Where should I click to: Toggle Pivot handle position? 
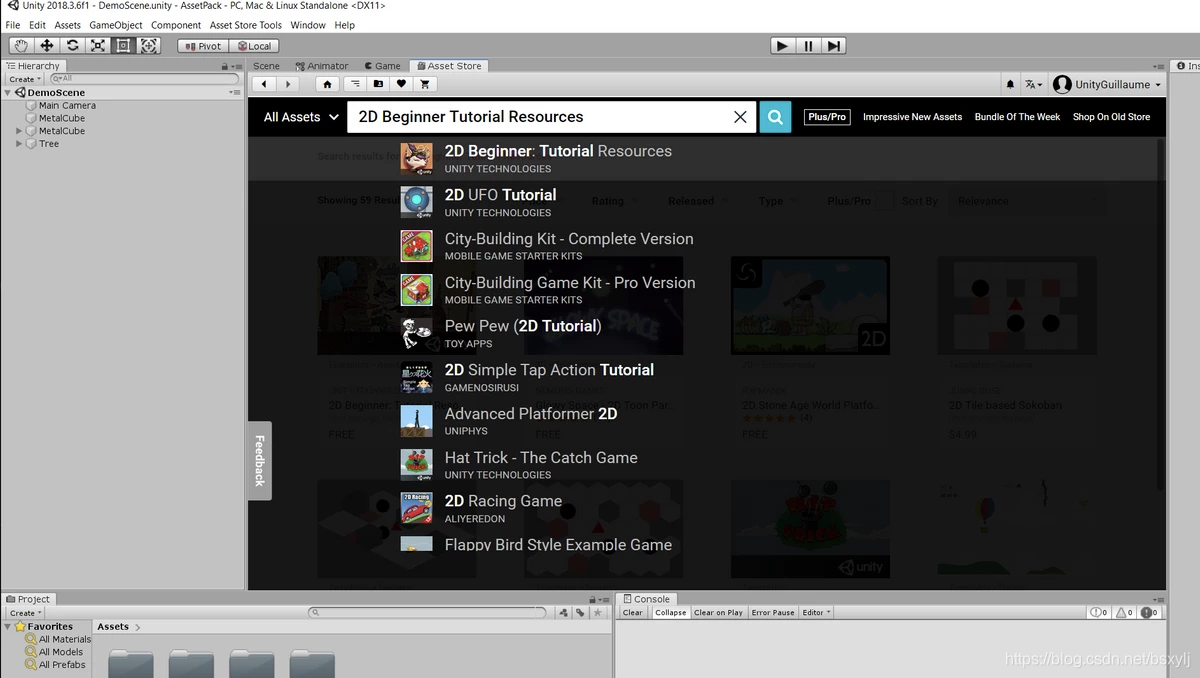click(203, 46)
